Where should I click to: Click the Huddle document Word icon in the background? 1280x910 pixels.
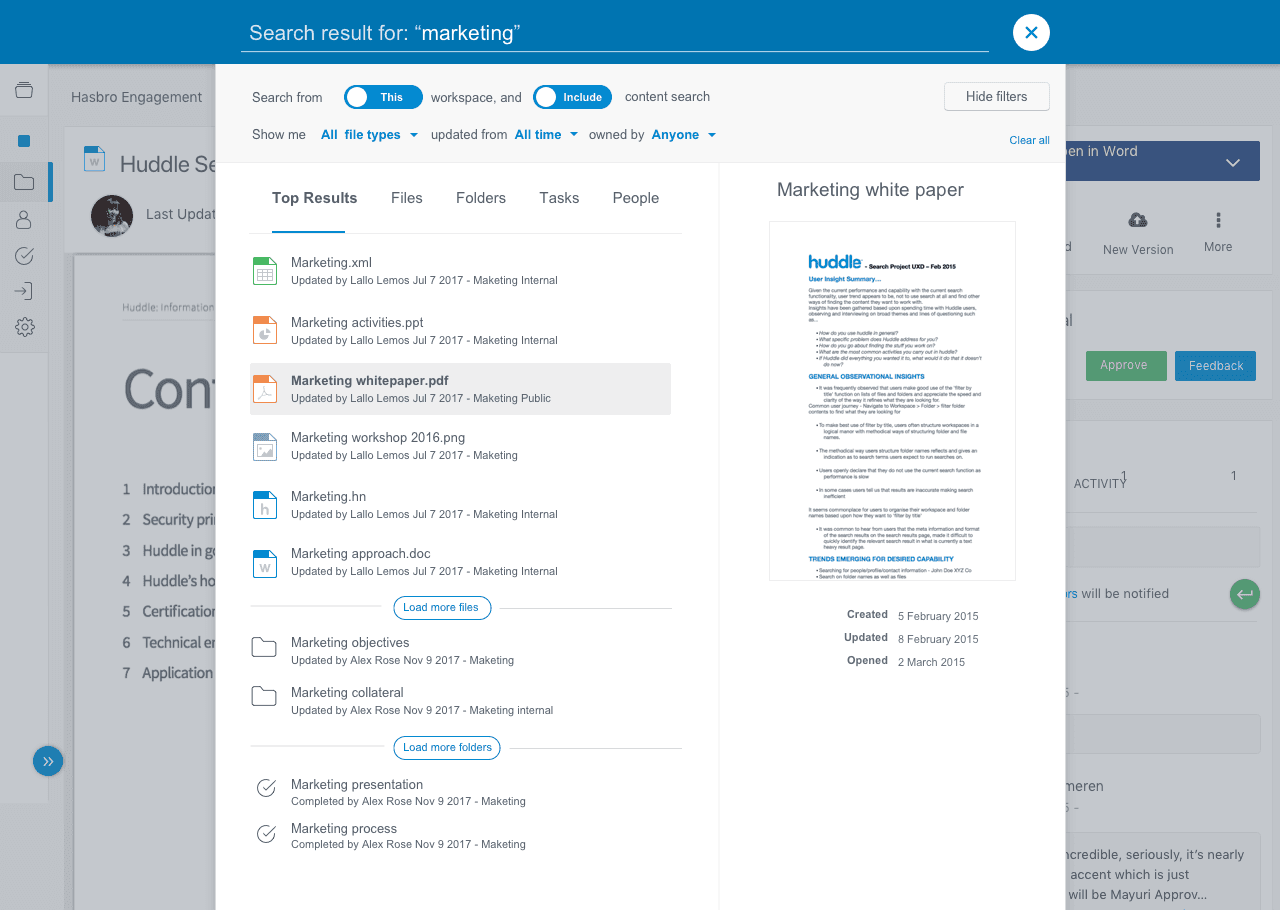pos(95,160)
